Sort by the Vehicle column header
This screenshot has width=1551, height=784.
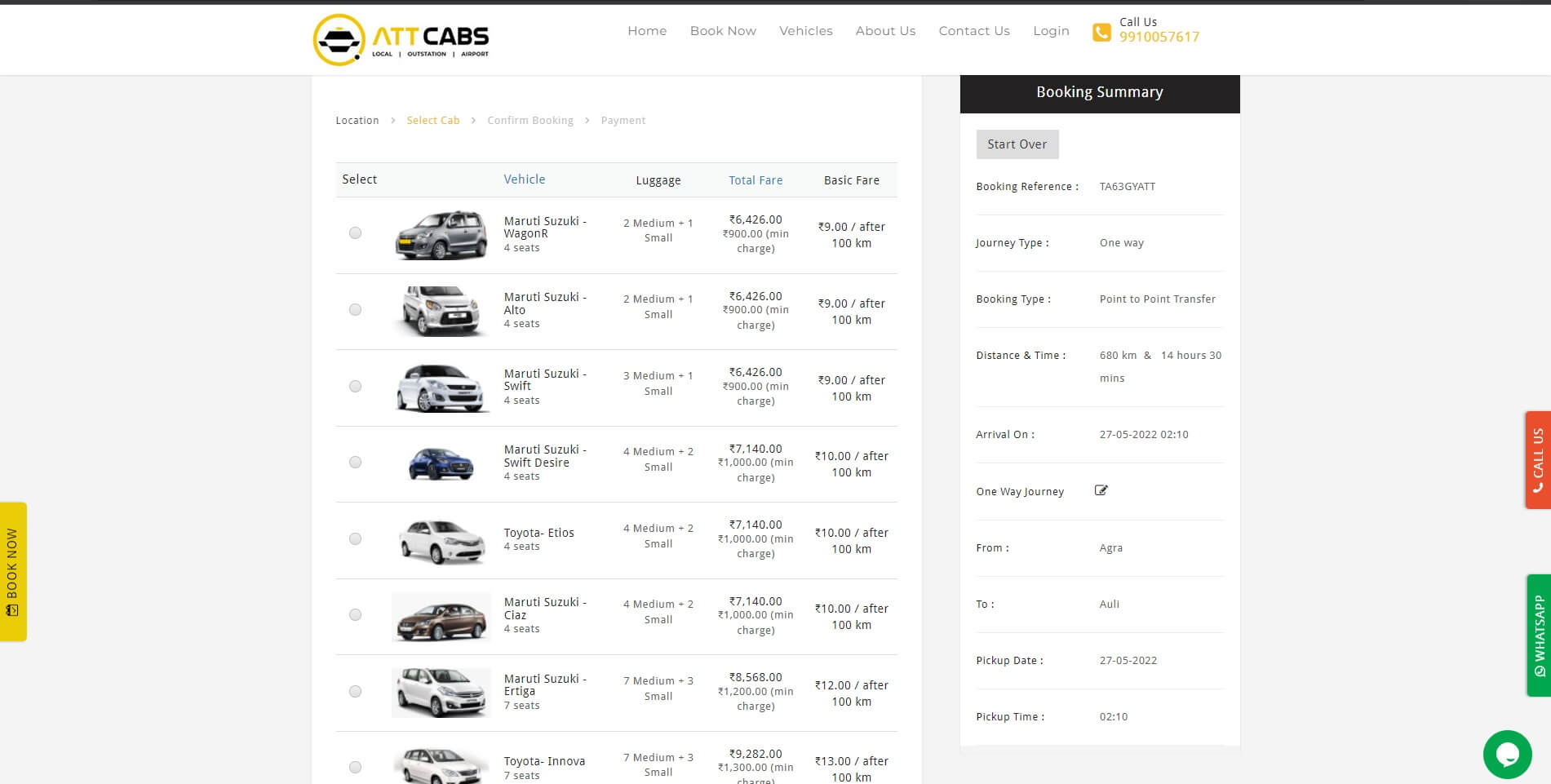[x=525, y=179]
